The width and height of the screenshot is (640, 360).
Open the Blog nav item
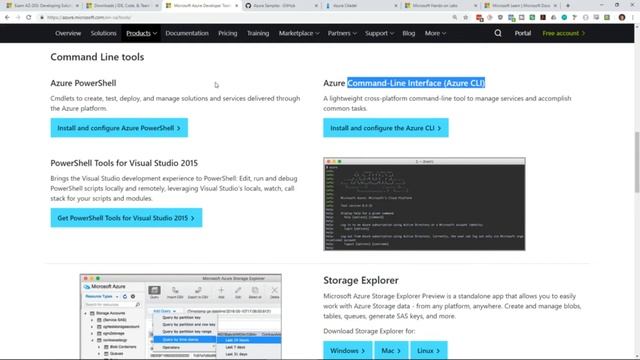(409, 33)
